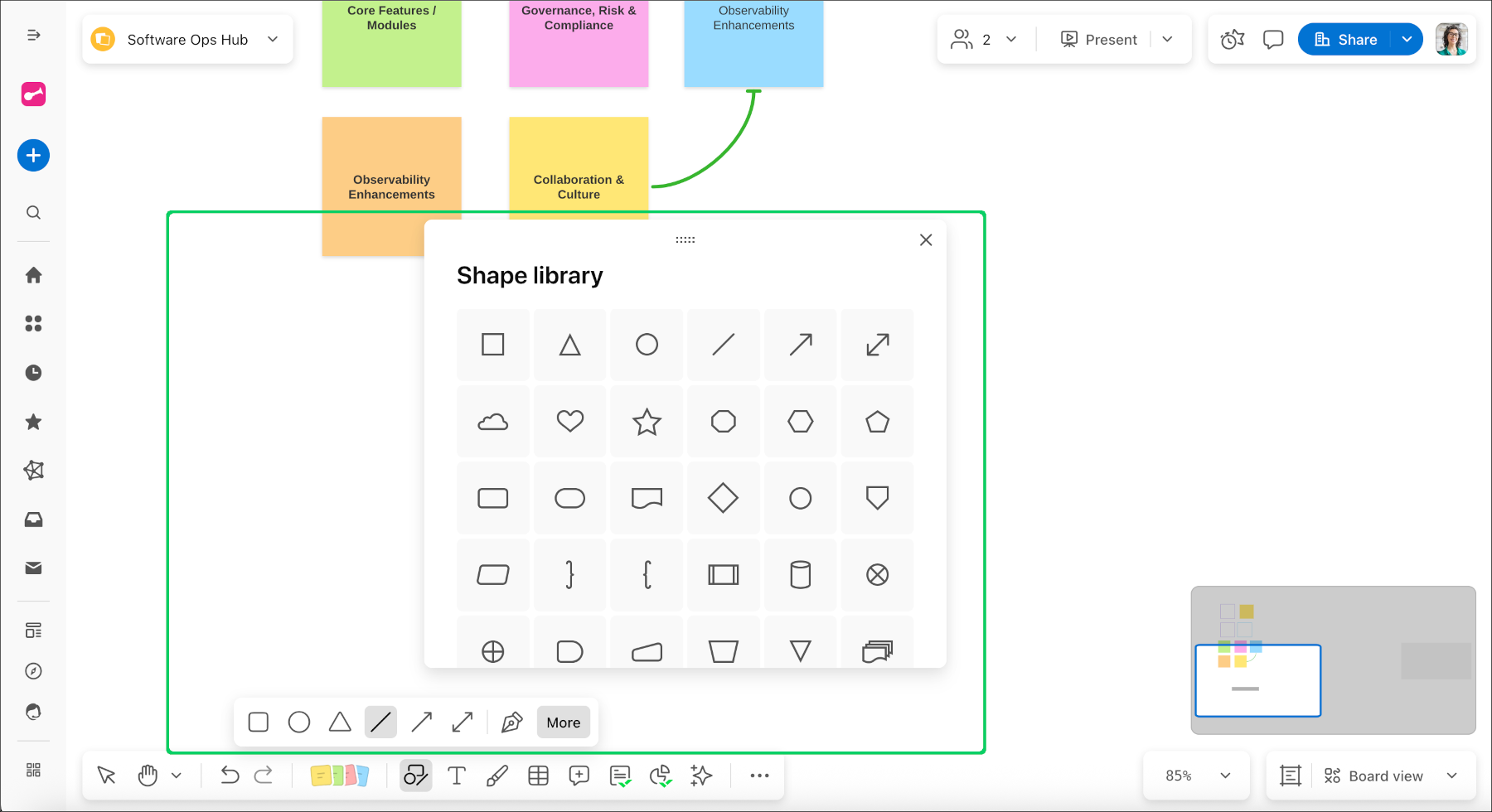Open the text tool
This screenshot has height=812, width=1492.
click(457, 776)
